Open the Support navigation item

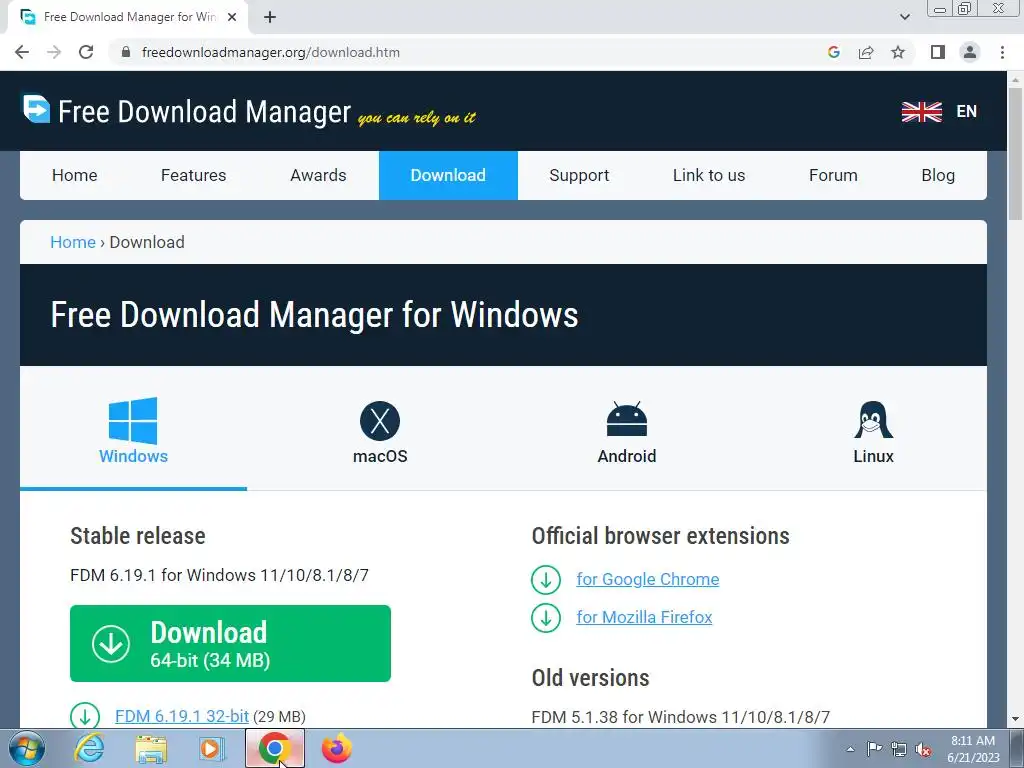pos(579,175)
